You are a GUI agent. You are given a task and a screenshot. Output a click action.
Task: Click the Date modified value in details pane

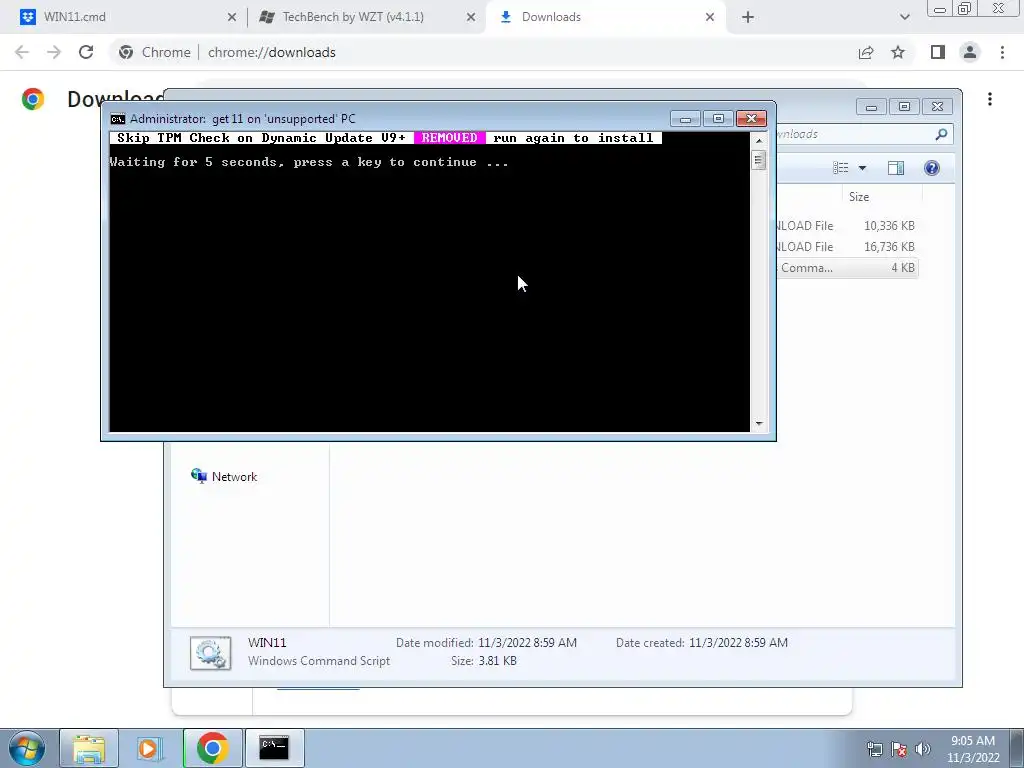coord(527,643)
